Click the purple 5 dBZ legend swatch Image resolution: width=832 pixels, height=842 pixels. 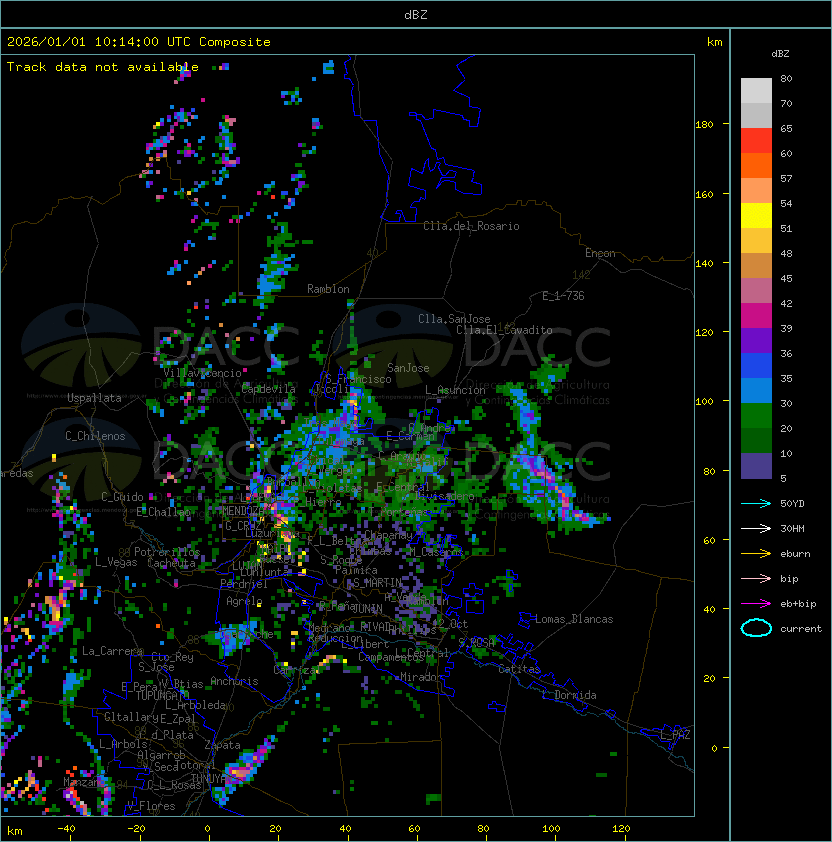point(756,466)
